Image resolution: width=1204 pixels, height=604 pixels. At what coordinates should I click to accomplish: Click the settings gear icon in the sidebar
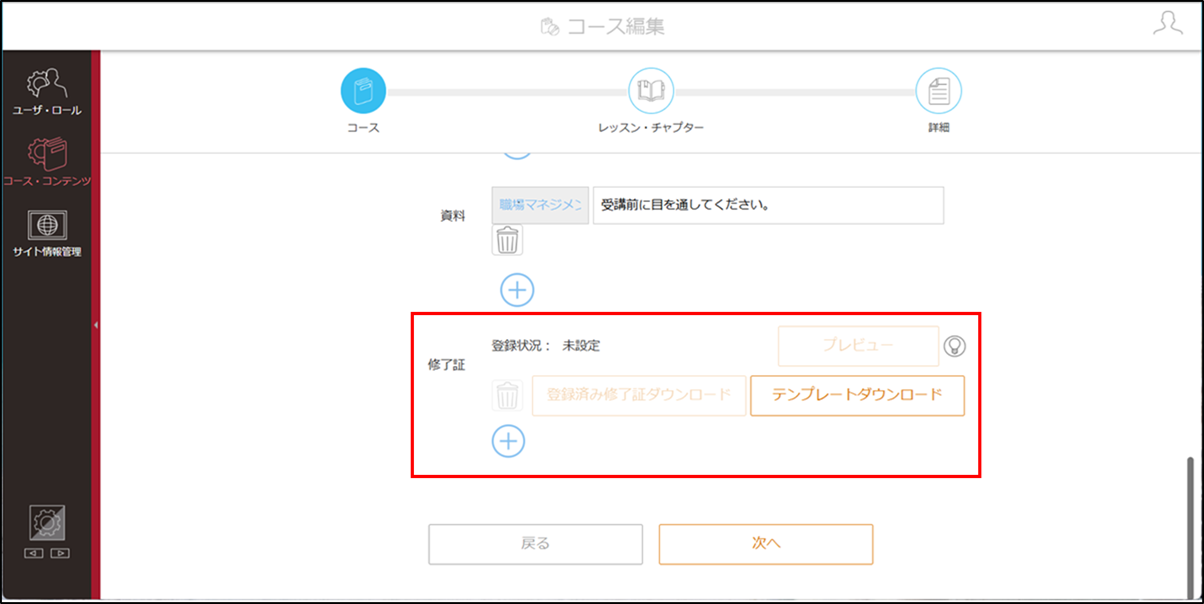[x=47, y=524]
